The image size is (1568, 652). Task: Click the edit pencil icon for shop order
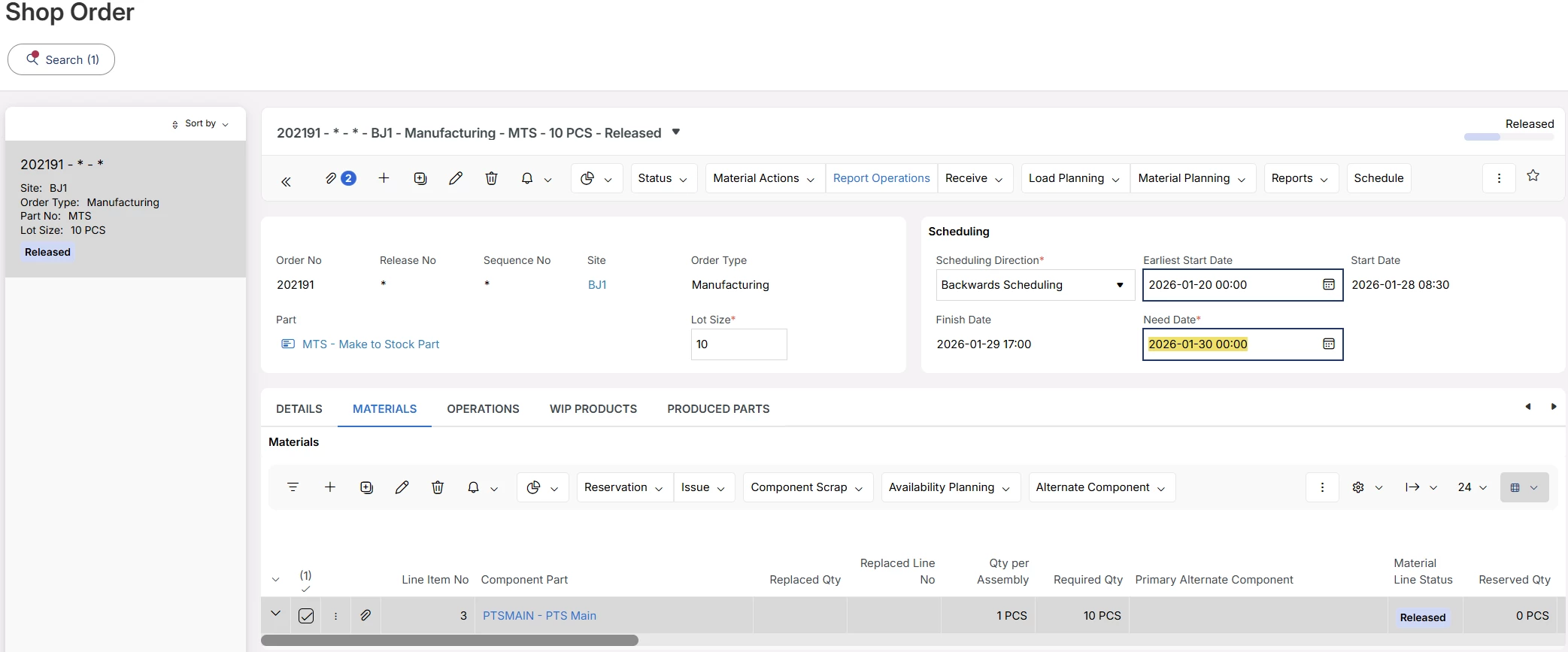[x=456, y=178]
